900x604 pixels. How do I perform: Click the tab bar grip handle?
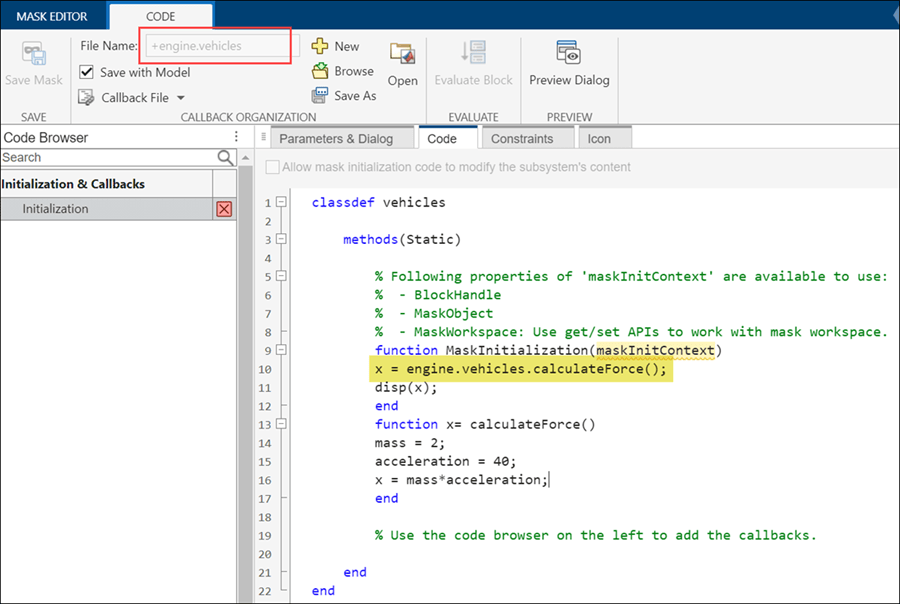pos(263,137)
